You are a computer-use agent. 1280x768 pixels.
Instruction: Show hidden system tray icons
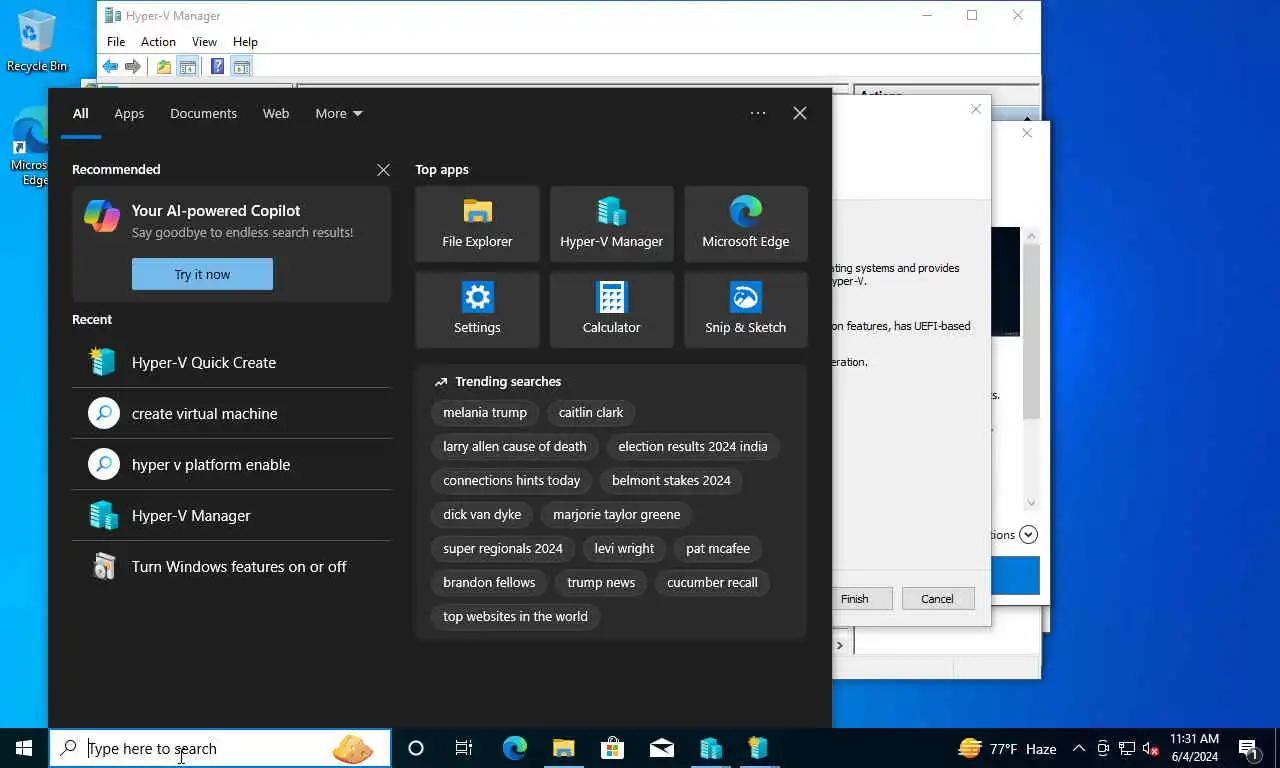[x=1079, y=748]
